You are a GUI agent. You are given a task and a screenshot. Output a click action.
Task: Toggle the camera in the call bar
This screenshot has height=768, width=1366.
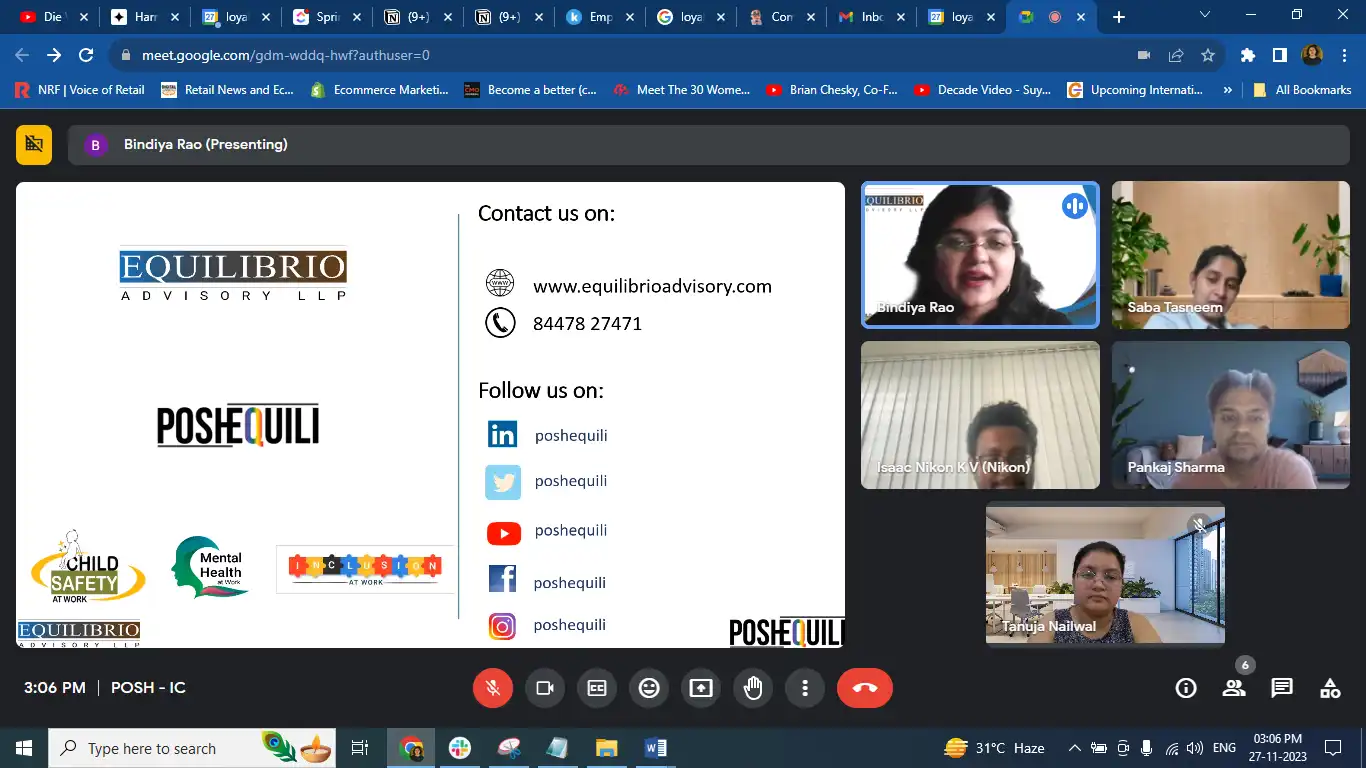click(545, 688)
